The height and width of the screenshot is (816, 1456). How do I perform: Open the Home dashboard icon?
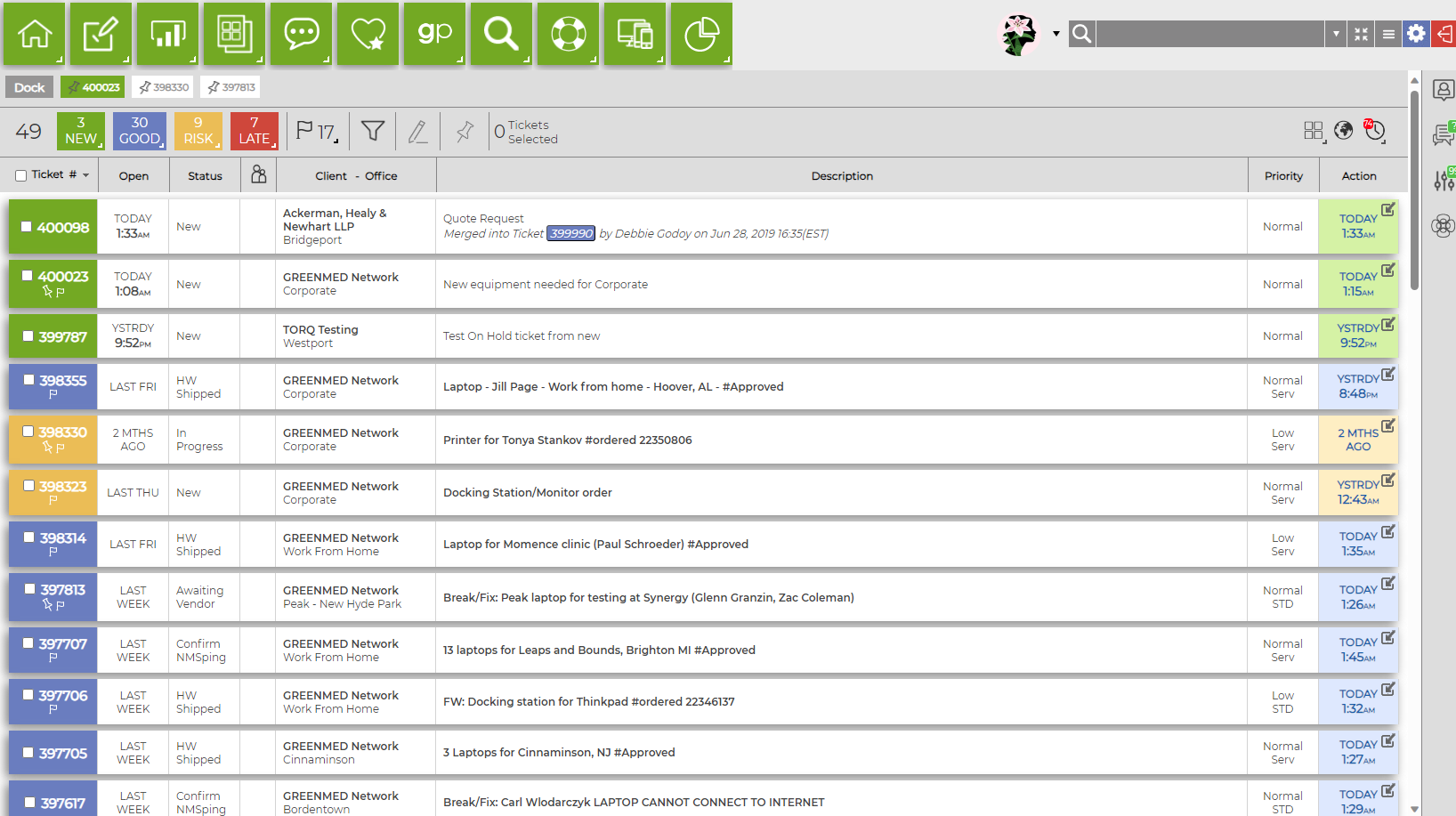[35, 34]
